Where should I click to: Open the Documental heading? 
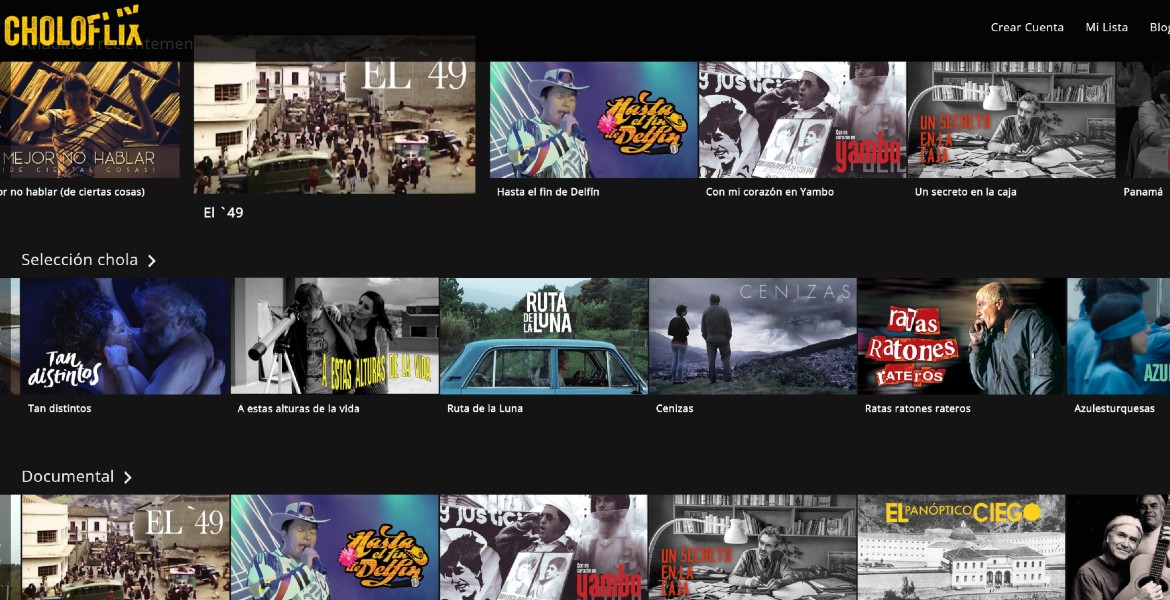tap(67, 476)
